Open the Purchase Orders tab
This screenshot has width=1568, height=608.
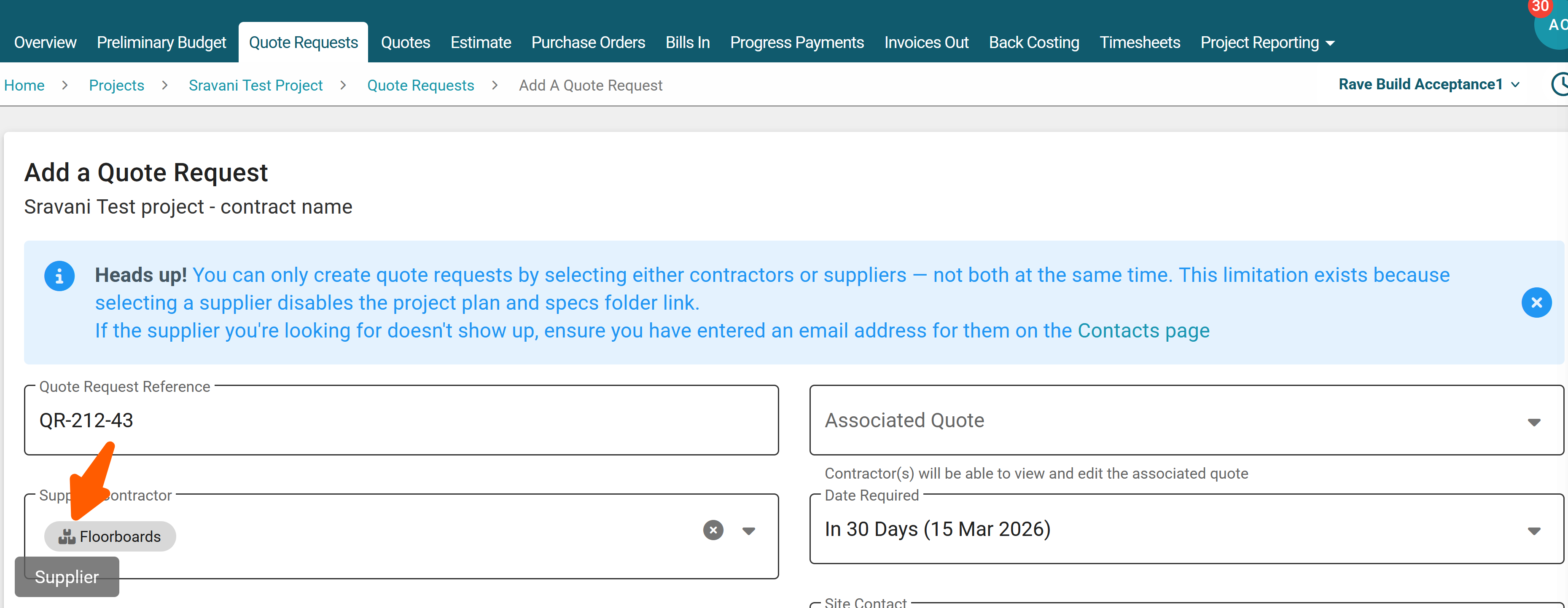coord(587,43)
